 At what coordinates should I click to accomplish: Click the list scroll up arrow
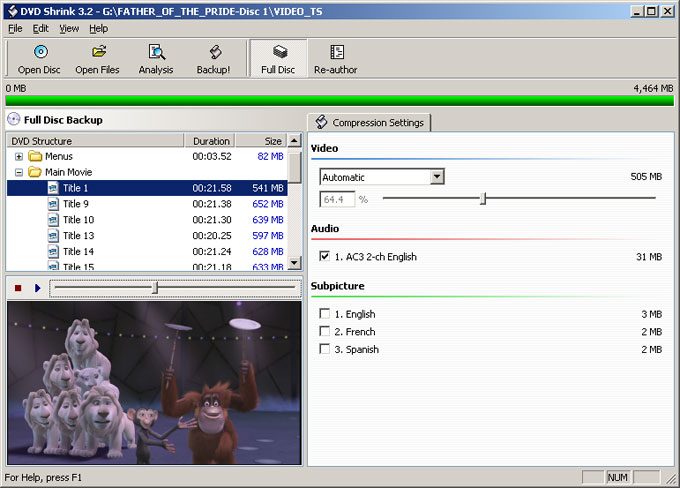[294, 141]
